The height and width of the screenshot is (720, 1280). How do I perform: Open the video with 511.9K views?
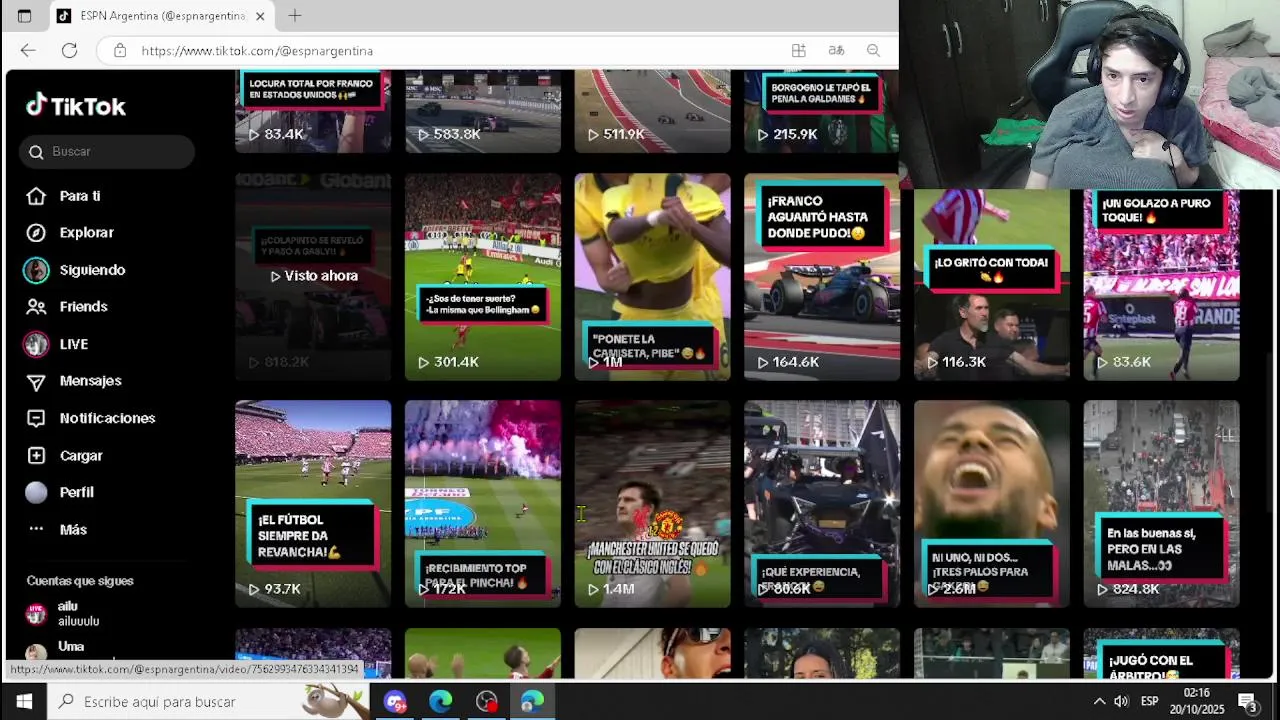pos(652,111)
